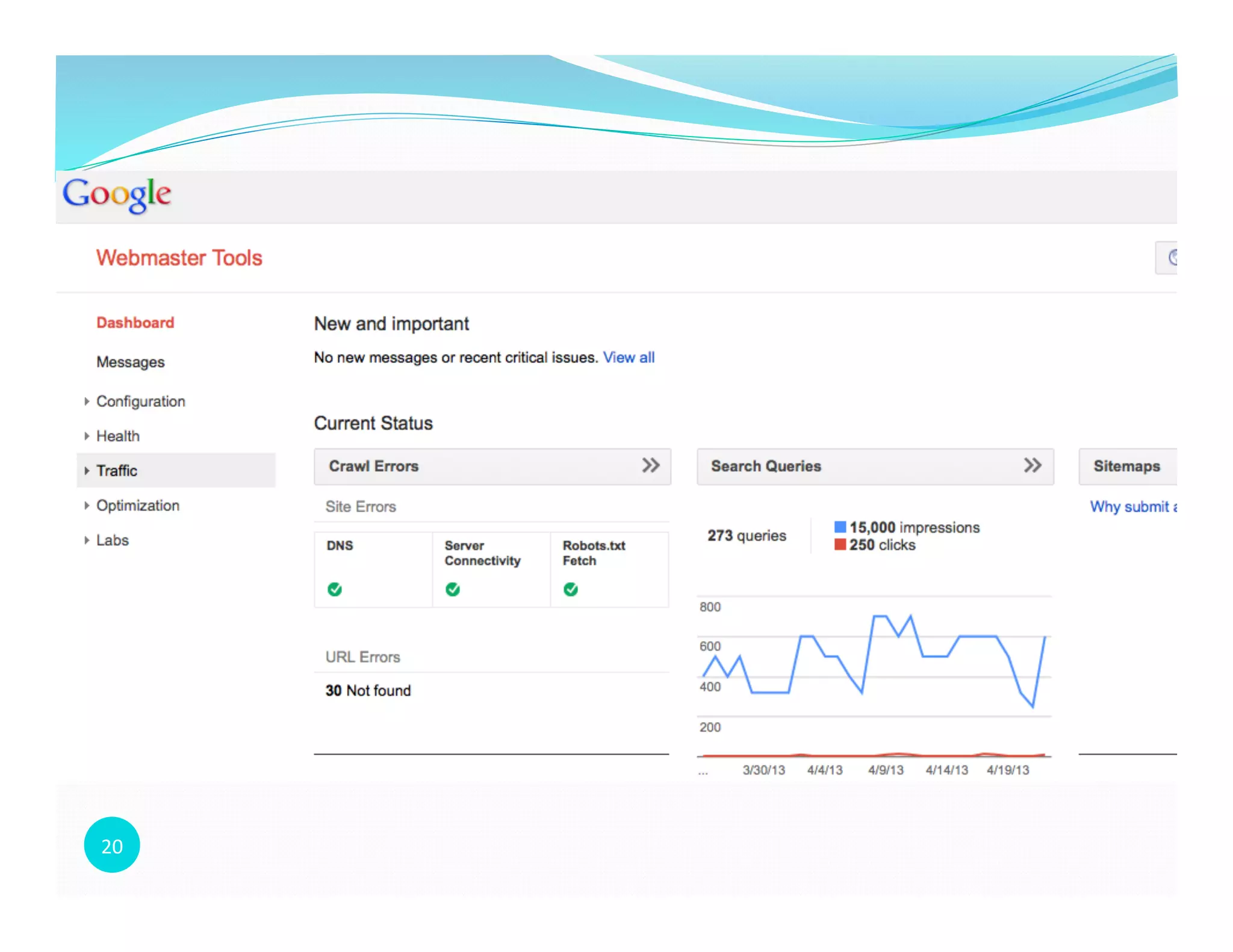Click the Google logo
This screenshot has width=1233, height=952.
click(117, 194)
